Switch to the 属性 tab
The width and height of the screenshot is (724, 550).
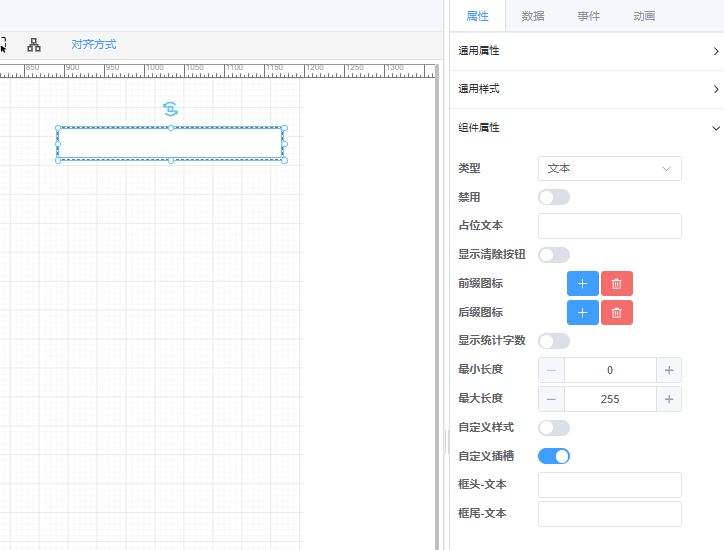tap(477, 16)
